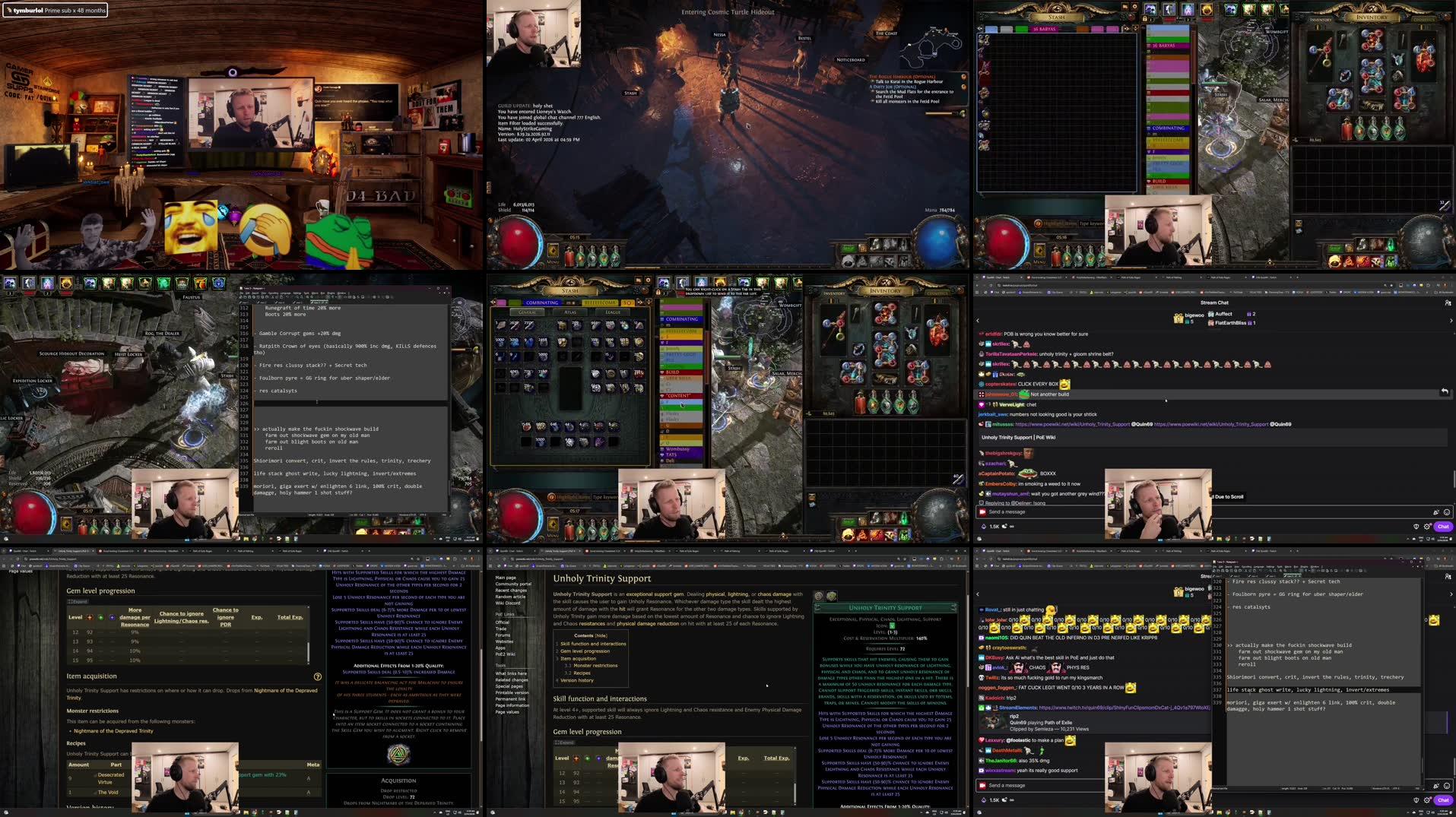Screen dimensions: 1456x817
Task: Click the Recipes link in the Contents list
Action: (582, 673)
